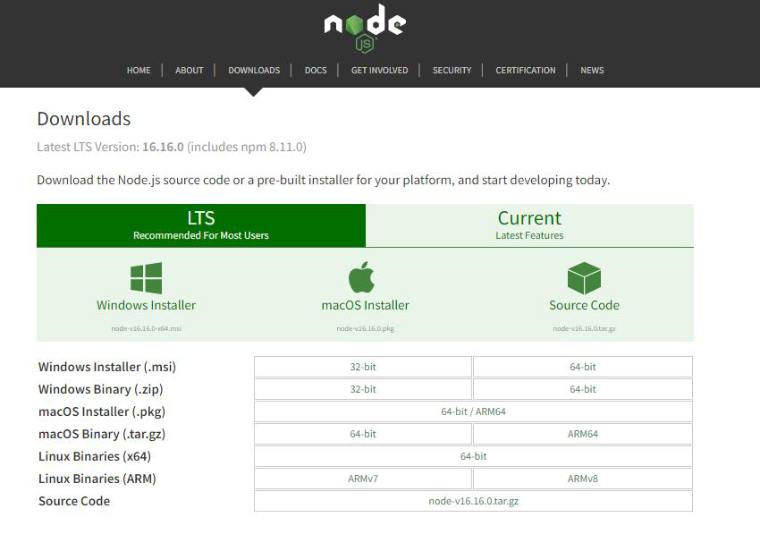The image size is (760, 534).
Task: Download the Windows Installer (.msi) 64-bit
Action: pos(583,367)
